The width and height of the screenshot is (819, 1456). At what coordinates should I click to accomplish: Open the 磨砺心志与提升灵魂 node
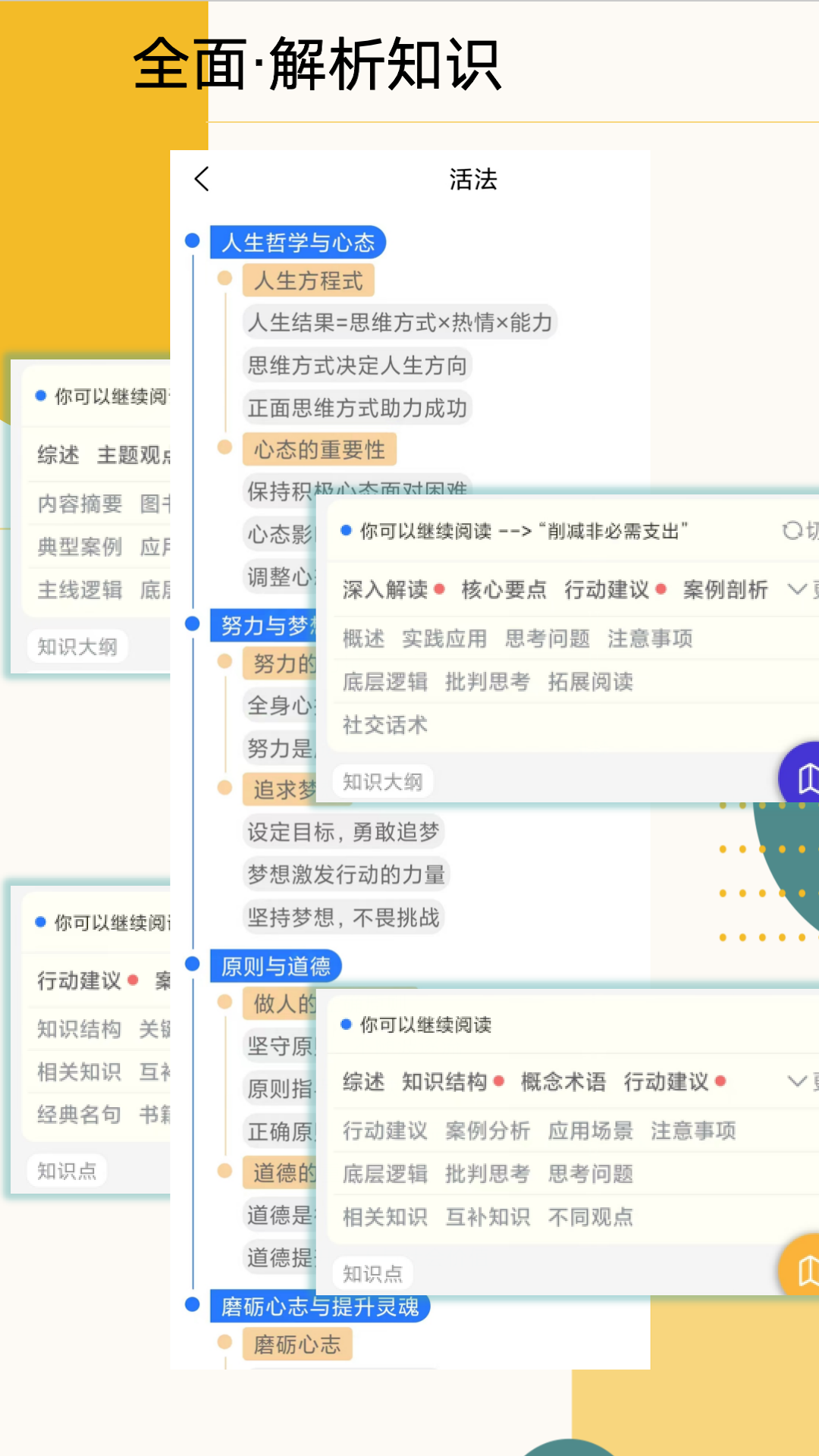coord(319,1307)
